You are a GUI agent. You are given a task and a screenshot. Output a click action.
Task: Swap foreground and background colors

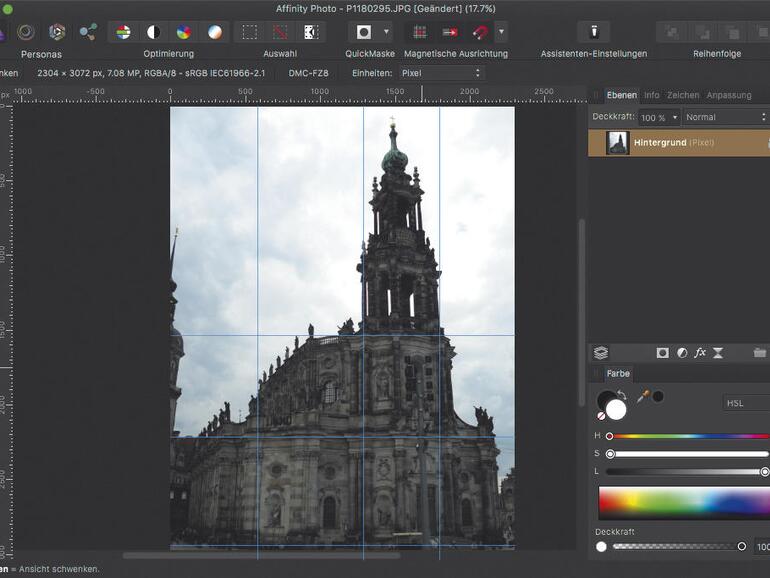coord(621,394)
